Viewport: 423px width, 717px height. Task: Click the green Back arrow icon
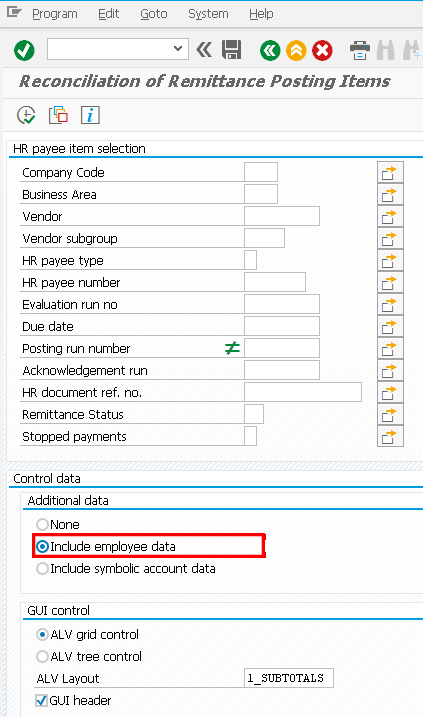(x=270, y=50)
